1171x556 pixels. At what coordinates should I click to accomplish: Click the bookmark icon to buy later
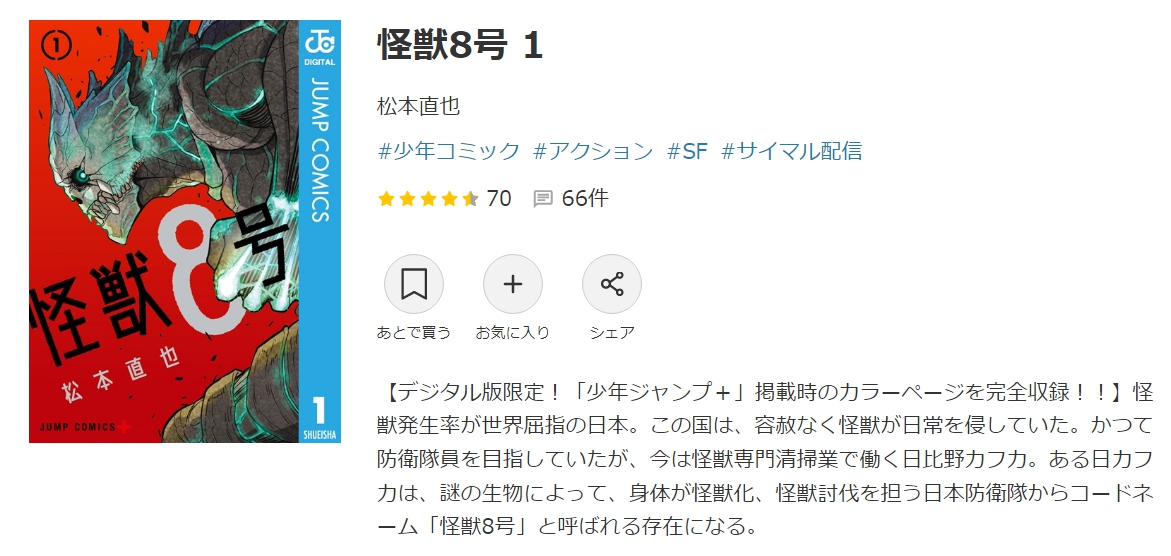414,284
